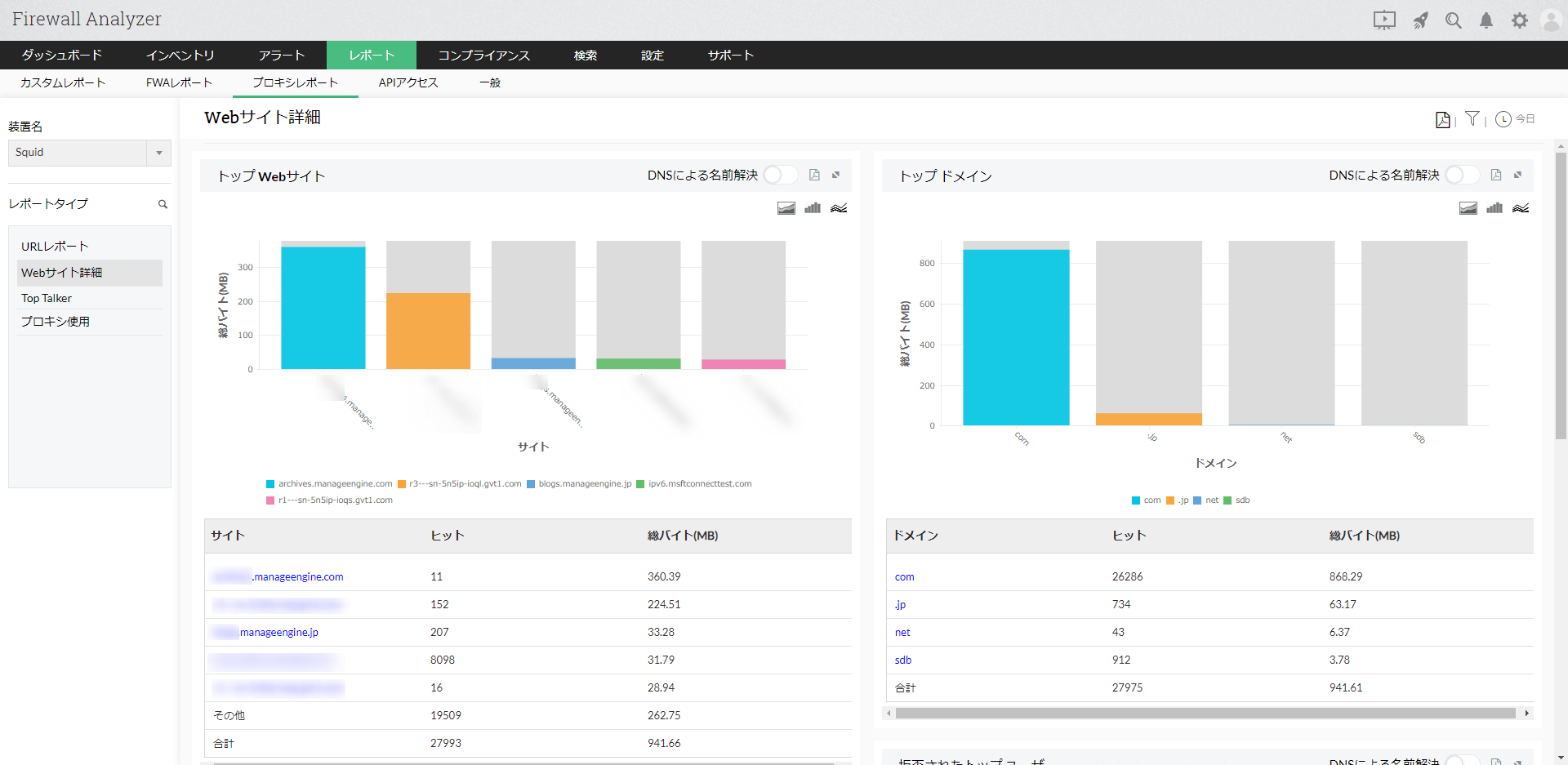Switch to FWAレポート sub-tab
This screenshot has height=765, width=1568.
click(x=179, y=82)
